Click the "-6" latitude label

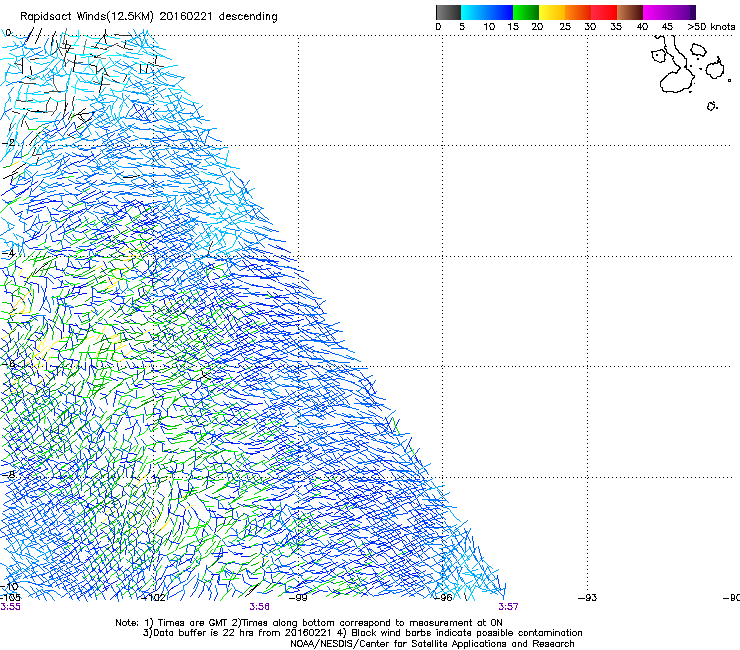click(x=8, y=363)
